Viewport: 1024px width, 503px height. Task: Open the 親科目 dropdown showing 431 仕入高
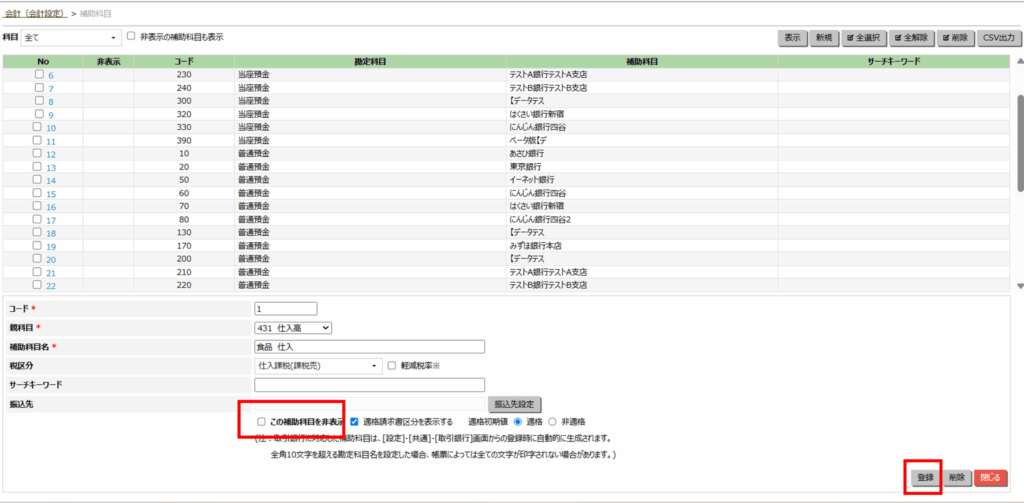(293, 327)
